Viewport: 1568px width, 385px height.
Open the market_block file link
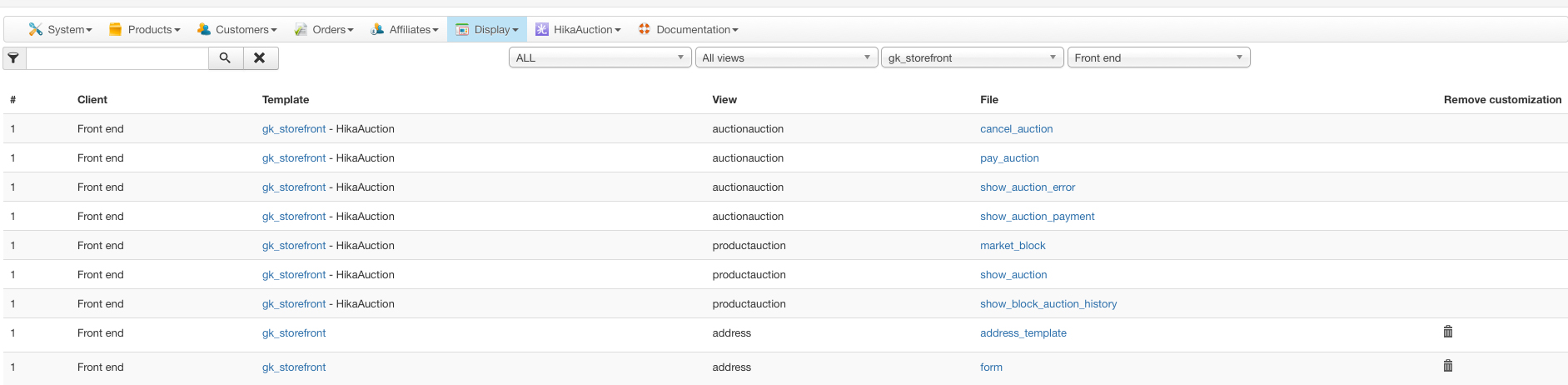click(1013, 246)
